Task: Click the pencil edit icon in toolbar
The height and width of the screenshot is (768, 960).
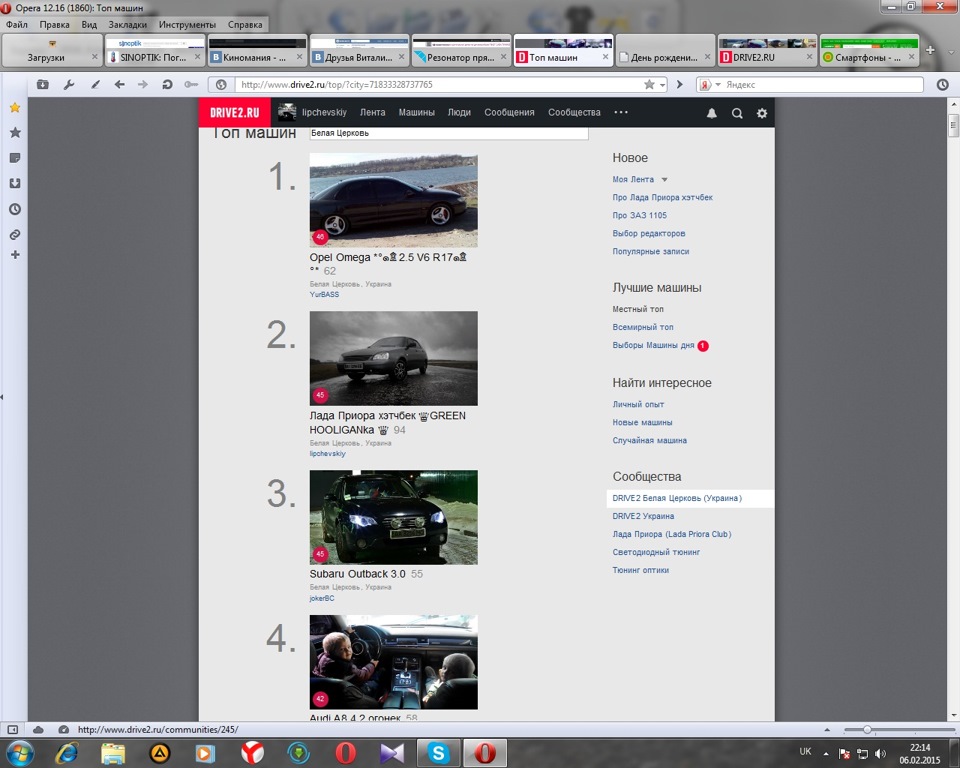Action: [95, 85]
